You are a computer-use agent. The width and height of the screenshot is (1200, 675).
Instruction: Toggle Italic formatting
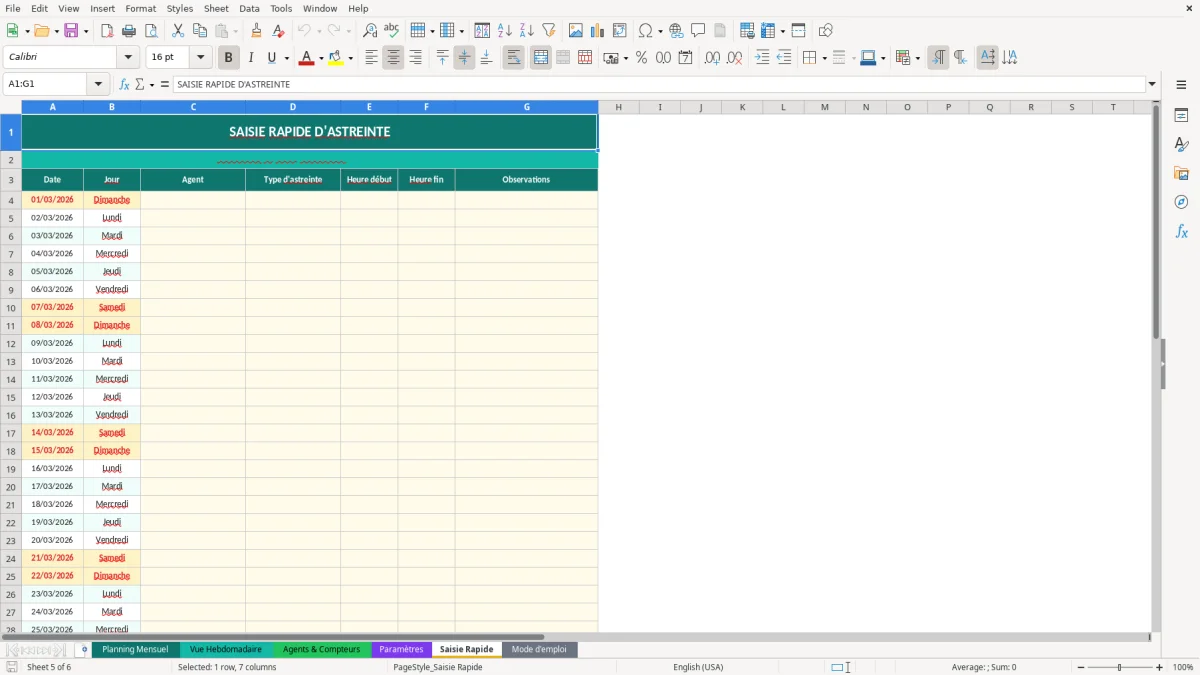pos(250,58)
